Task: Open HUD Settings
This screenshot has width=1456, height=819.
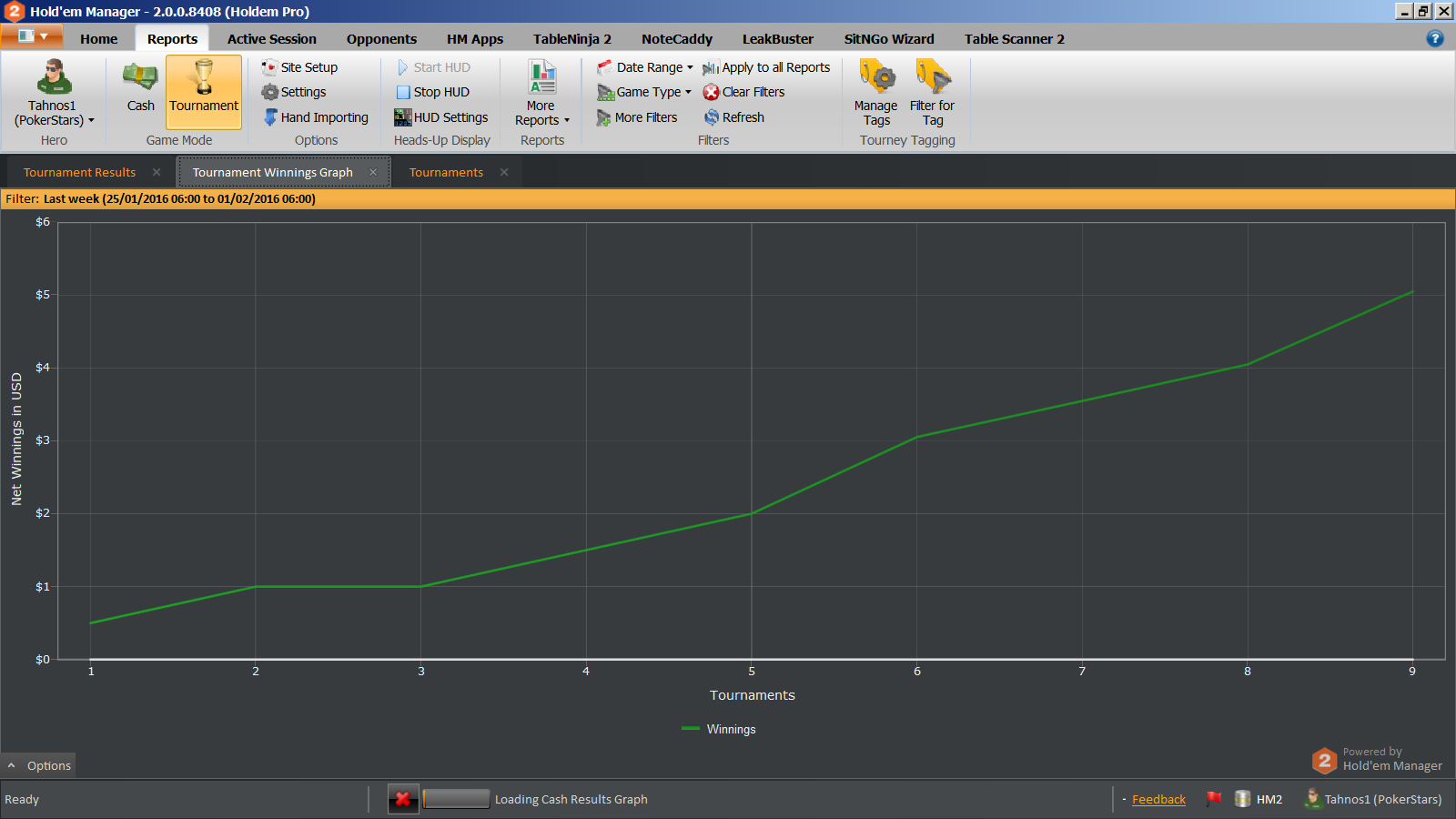Action: coord(441,117)
